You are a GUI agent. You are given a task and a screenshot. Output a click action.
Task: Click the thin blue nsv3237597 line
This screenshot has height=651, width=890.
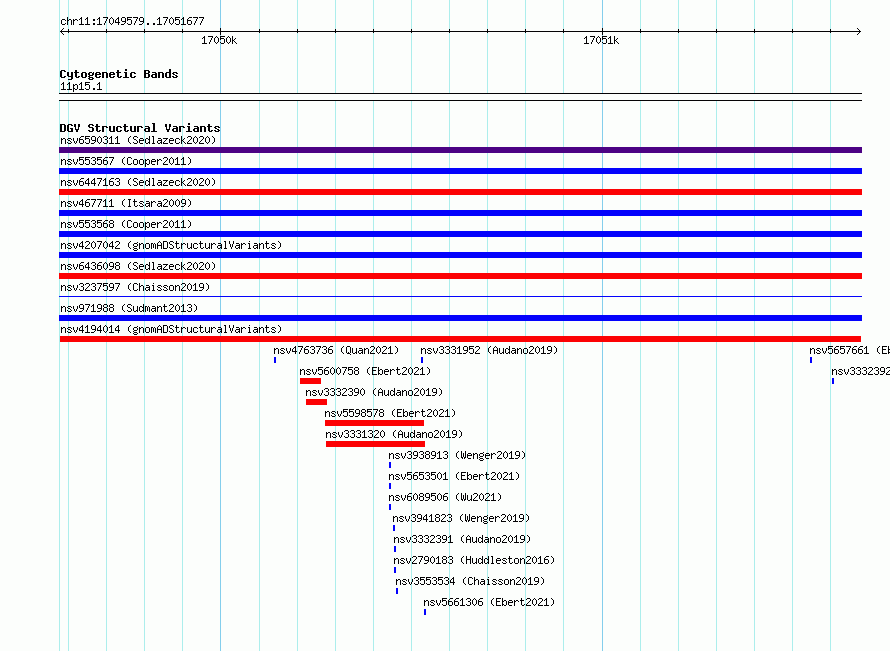(x=460, y=296)
